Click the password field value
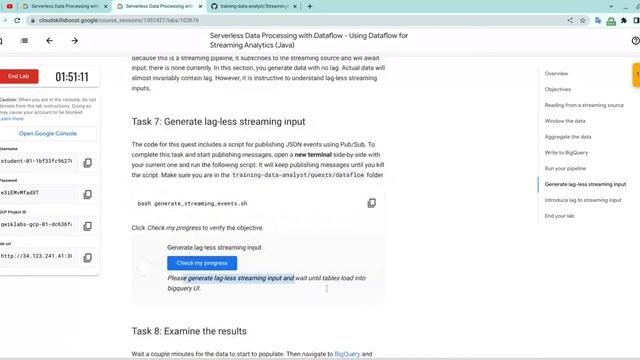 [38, 193]
